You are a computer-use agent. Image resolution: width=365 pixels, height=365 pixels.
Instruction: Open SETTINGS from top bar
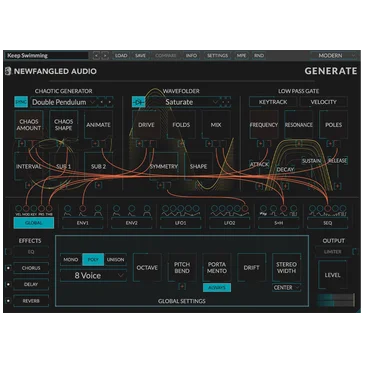click(x=217, y=56)
